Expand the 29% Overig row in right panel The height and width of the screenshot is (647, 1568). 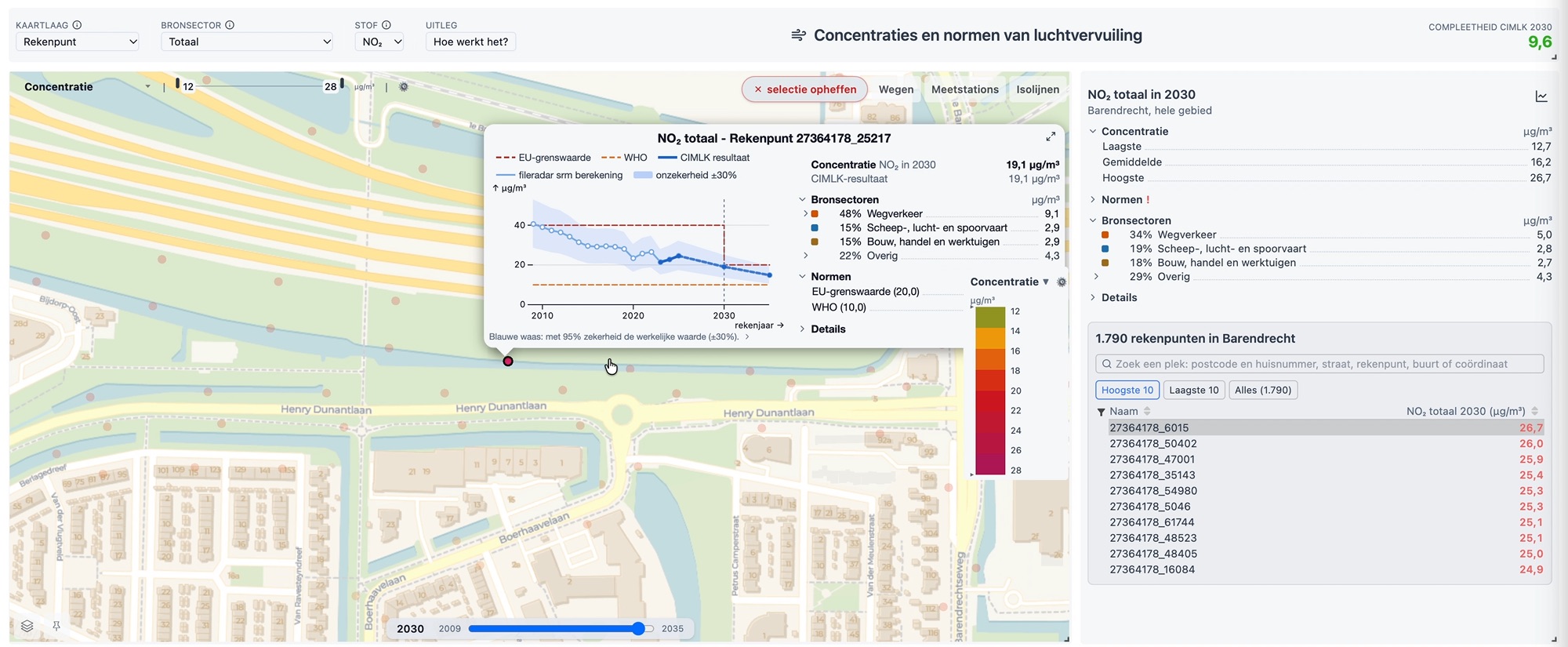1096,277
